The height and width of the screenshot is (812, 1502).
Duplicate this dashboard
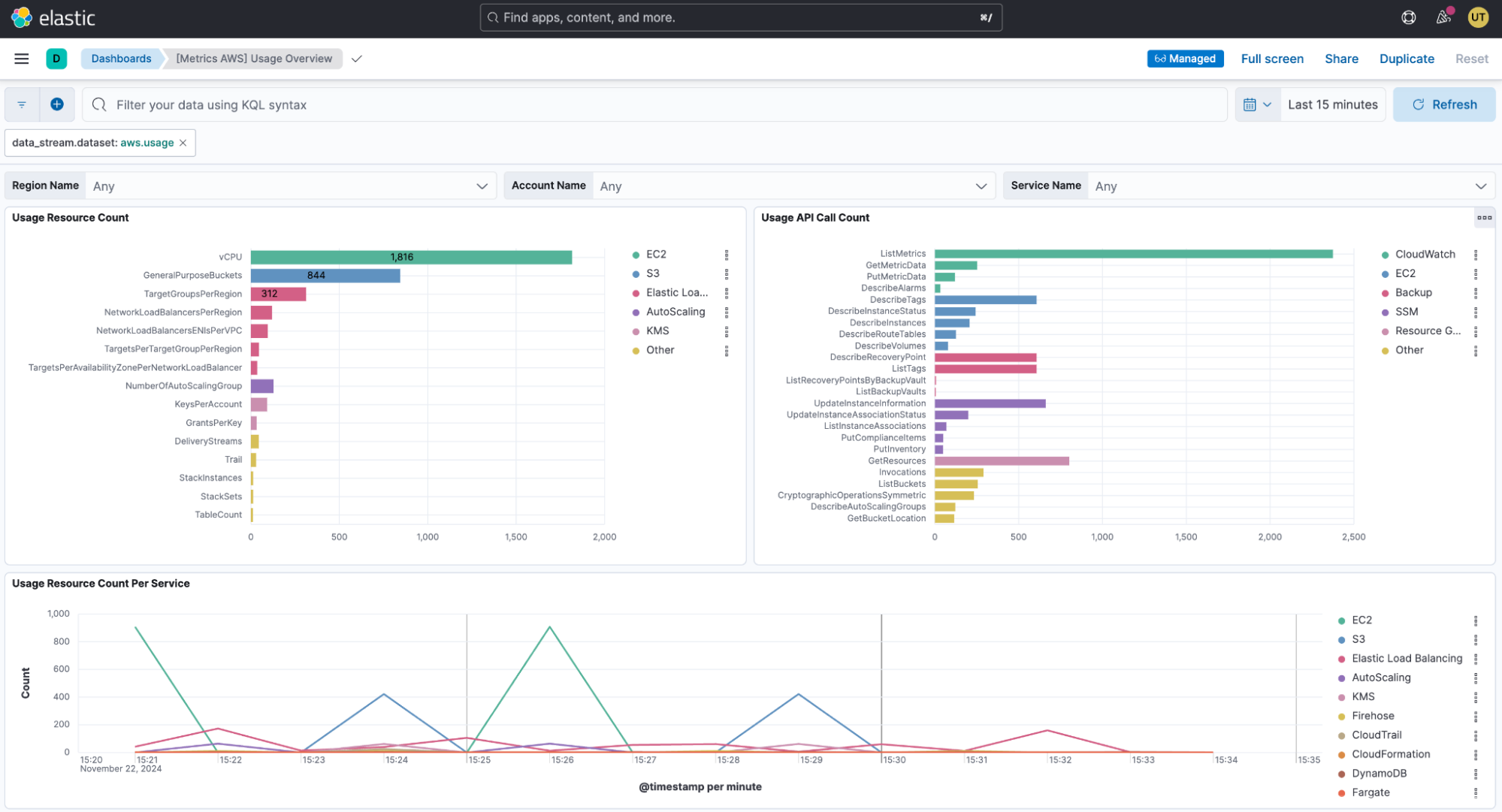click(x=1407, y=59)
